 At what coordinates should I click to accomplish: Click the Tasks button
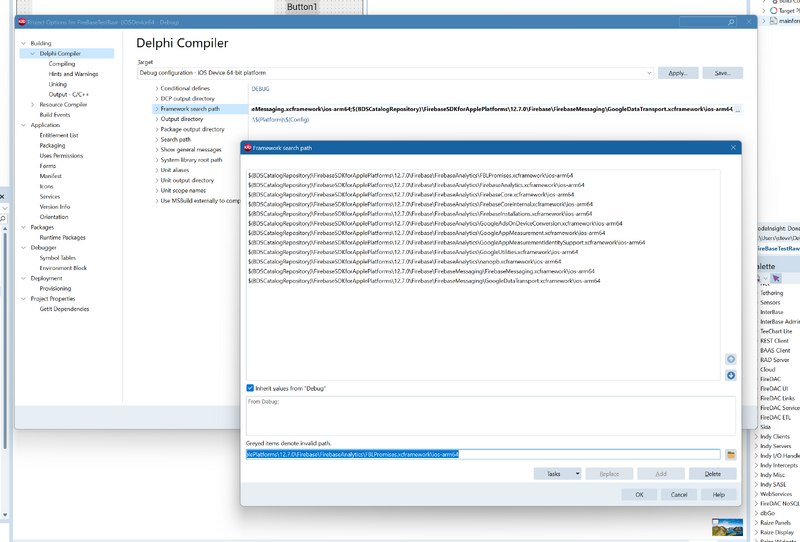[554, 474]
